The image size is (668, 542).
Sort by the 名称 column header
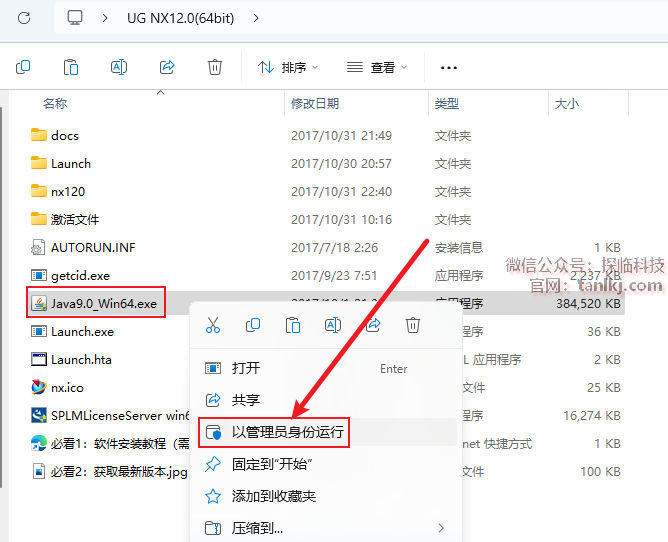(55, 104)
